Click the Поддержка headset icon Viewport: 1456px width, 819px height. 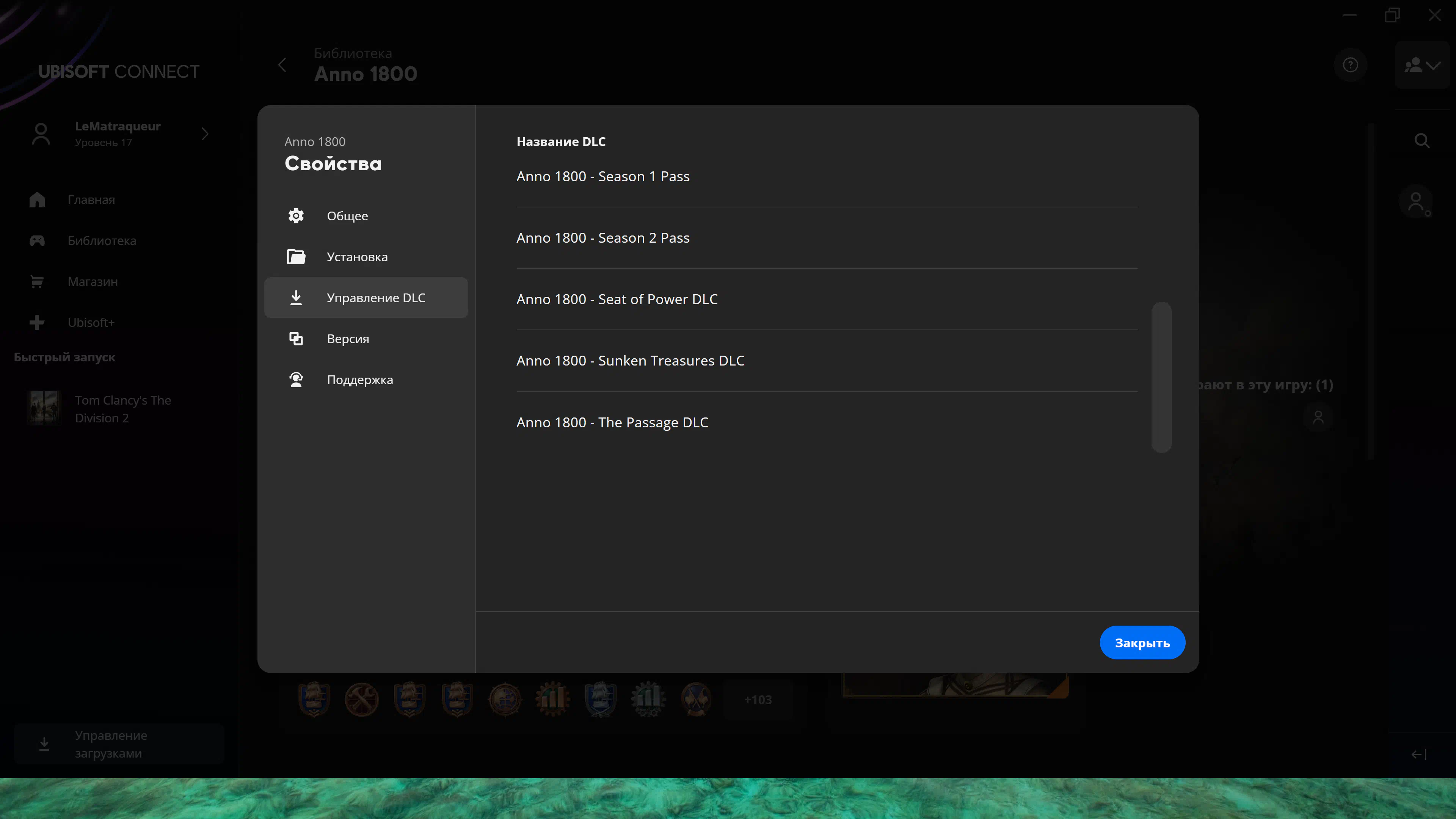pyautogui.click(x=296, y=379)
